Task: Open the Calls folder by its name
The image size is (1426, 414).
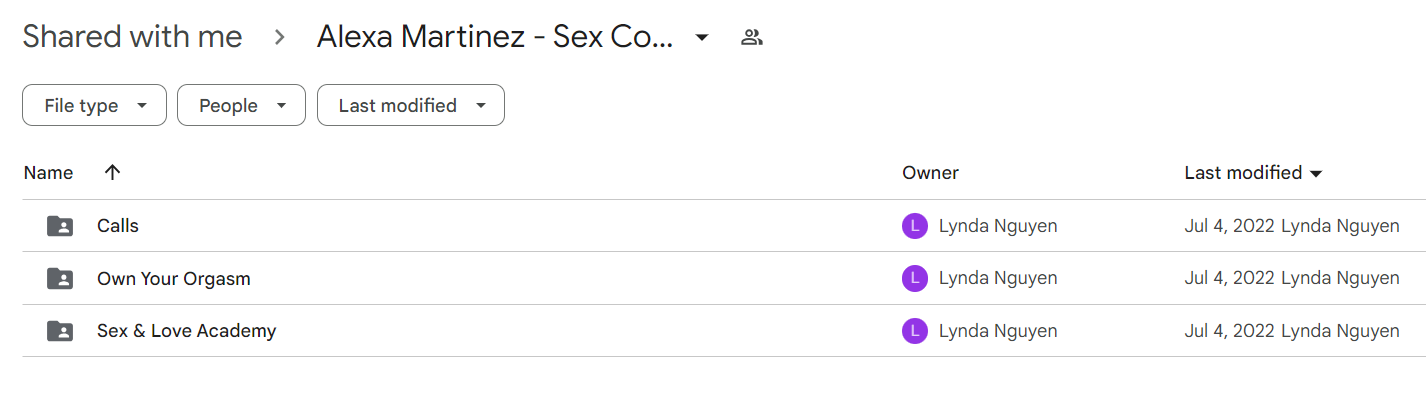Action: click(x=118, y=226)
